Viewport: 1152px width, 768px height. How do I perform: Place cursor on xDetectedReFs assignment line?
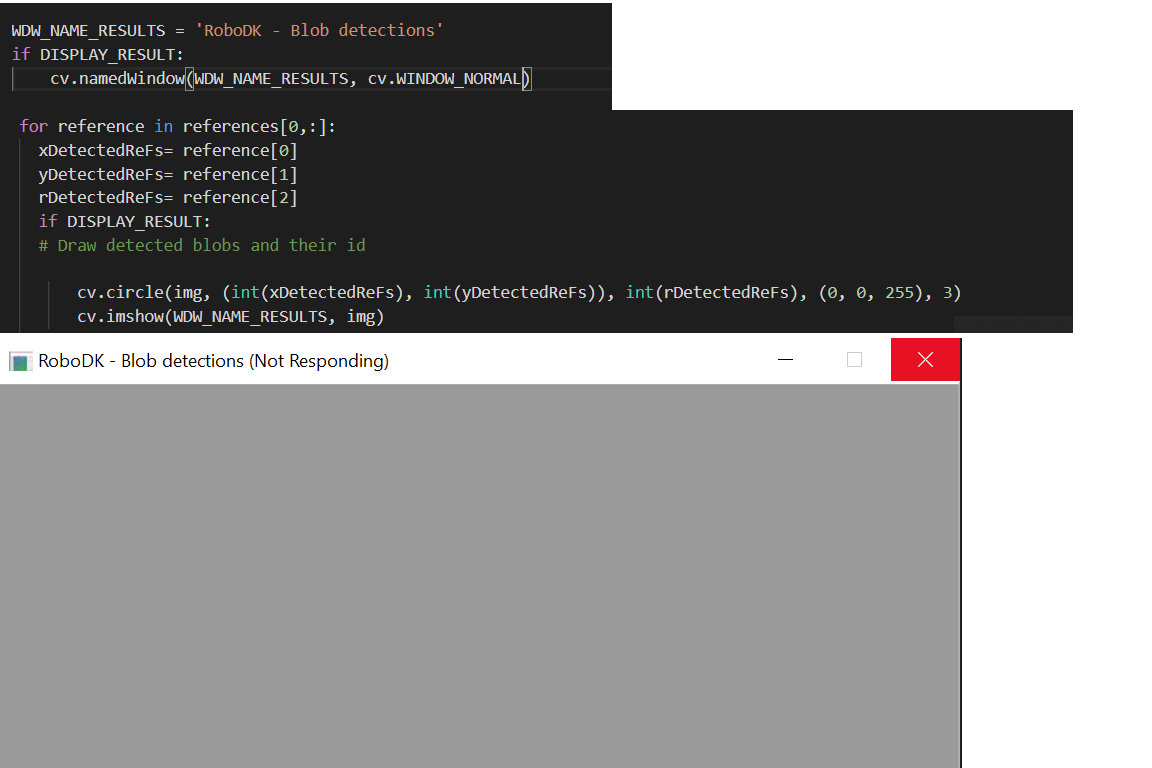click(x=167, y=150)
